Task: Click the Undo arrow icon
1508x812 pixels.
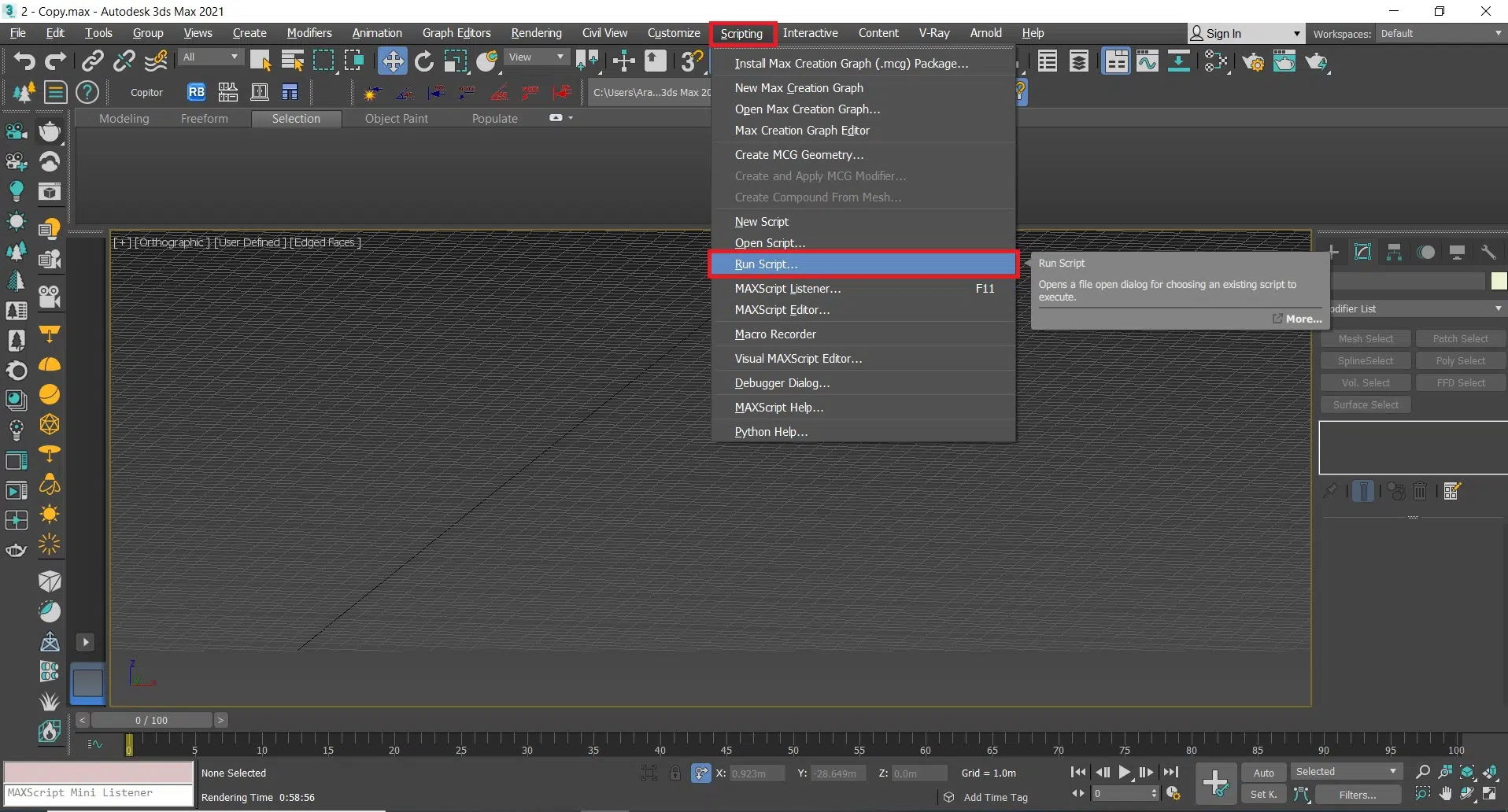Action: coord(24,61)
